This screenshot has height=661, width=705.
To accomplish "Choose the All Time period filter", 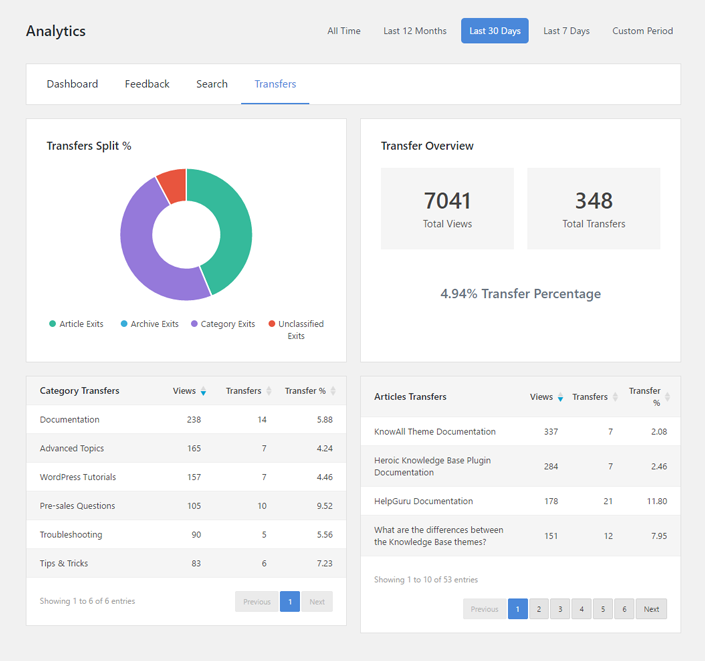I will click(343, 31).
